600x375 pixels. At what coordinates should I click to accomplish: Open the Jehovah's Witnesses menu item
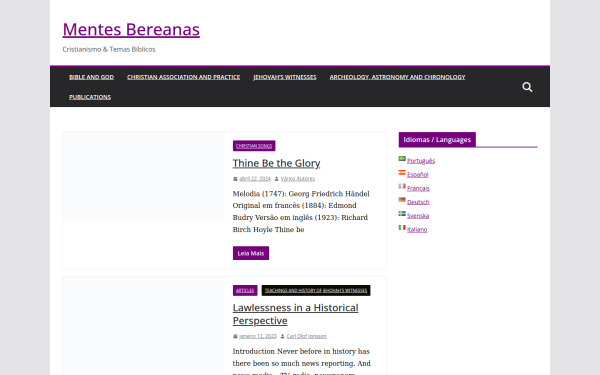point(285,77)
